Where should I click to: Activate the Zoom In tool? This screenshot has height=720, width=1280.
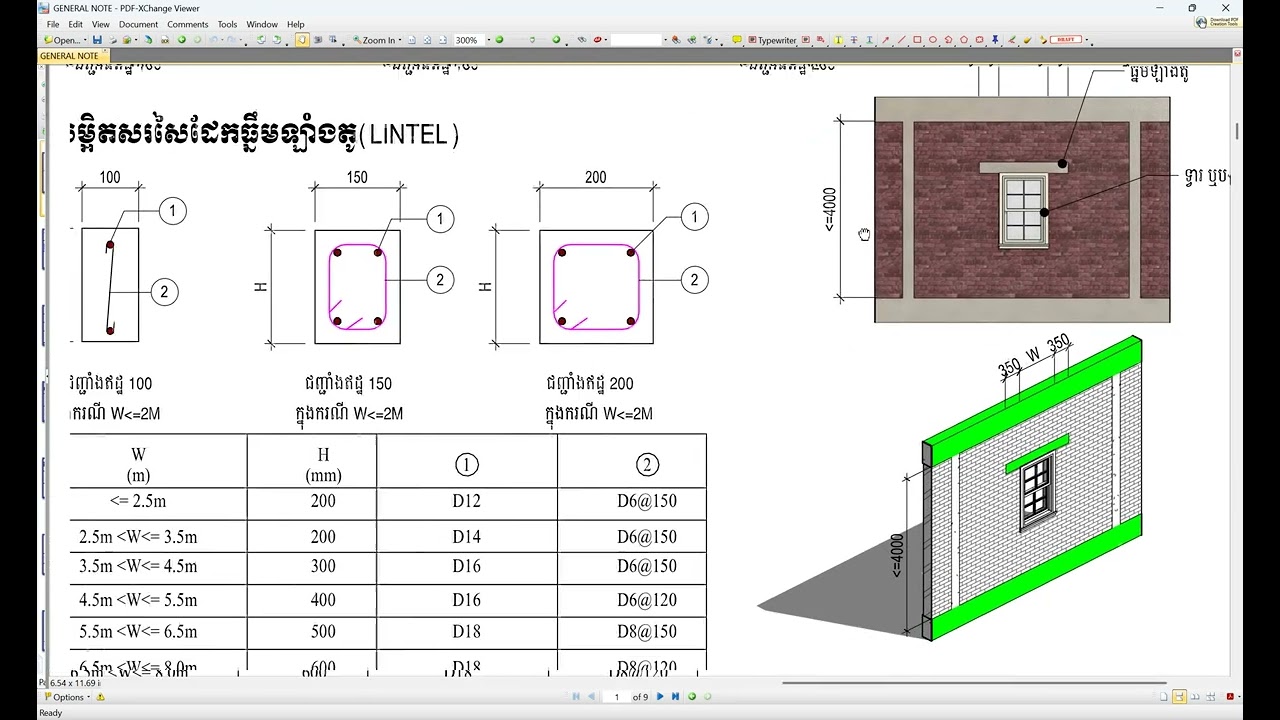pyautogui.click(x=375, y=40)
